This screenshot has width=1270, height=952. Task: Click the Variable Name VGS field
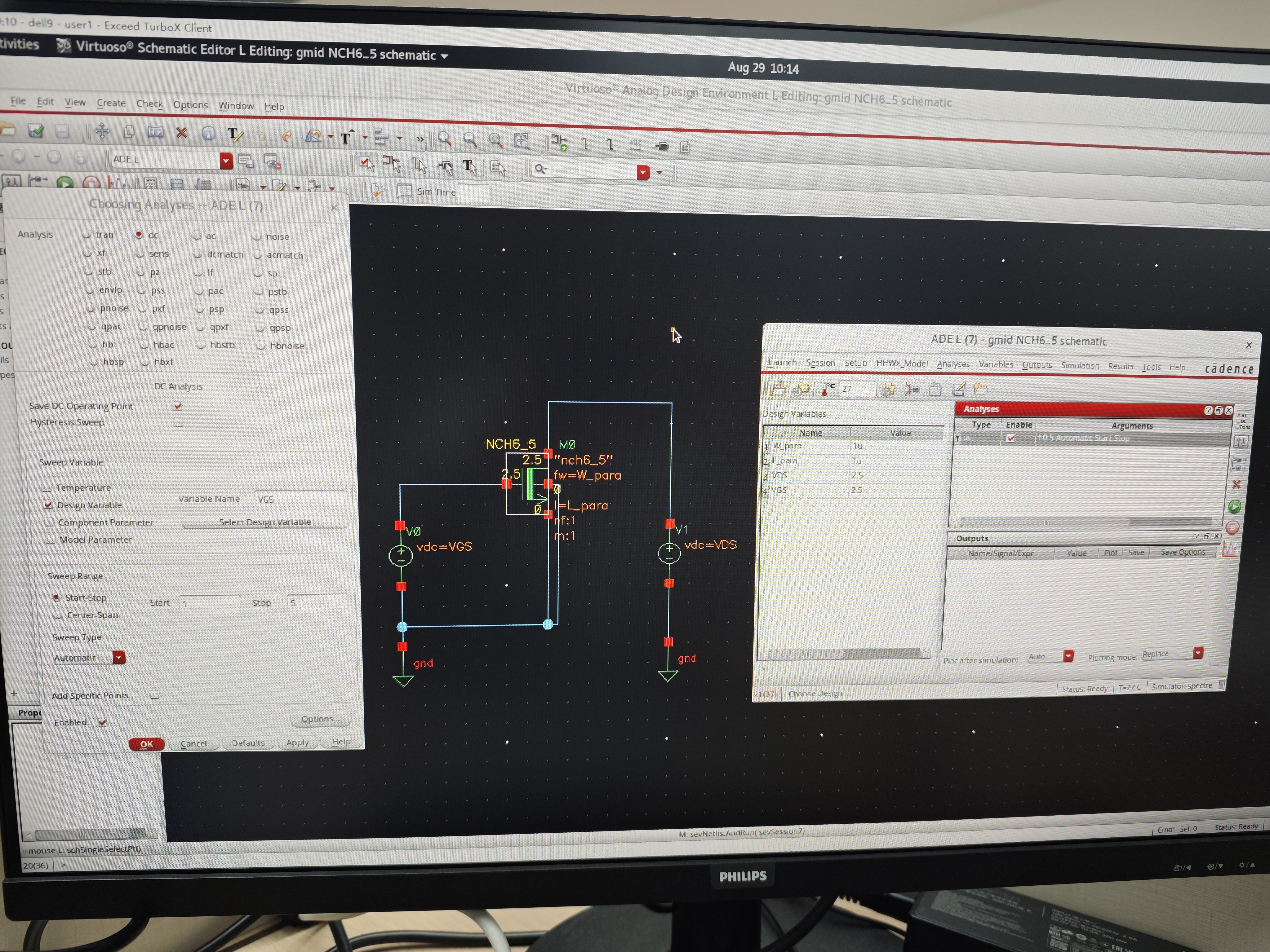[x=300, y=499]
